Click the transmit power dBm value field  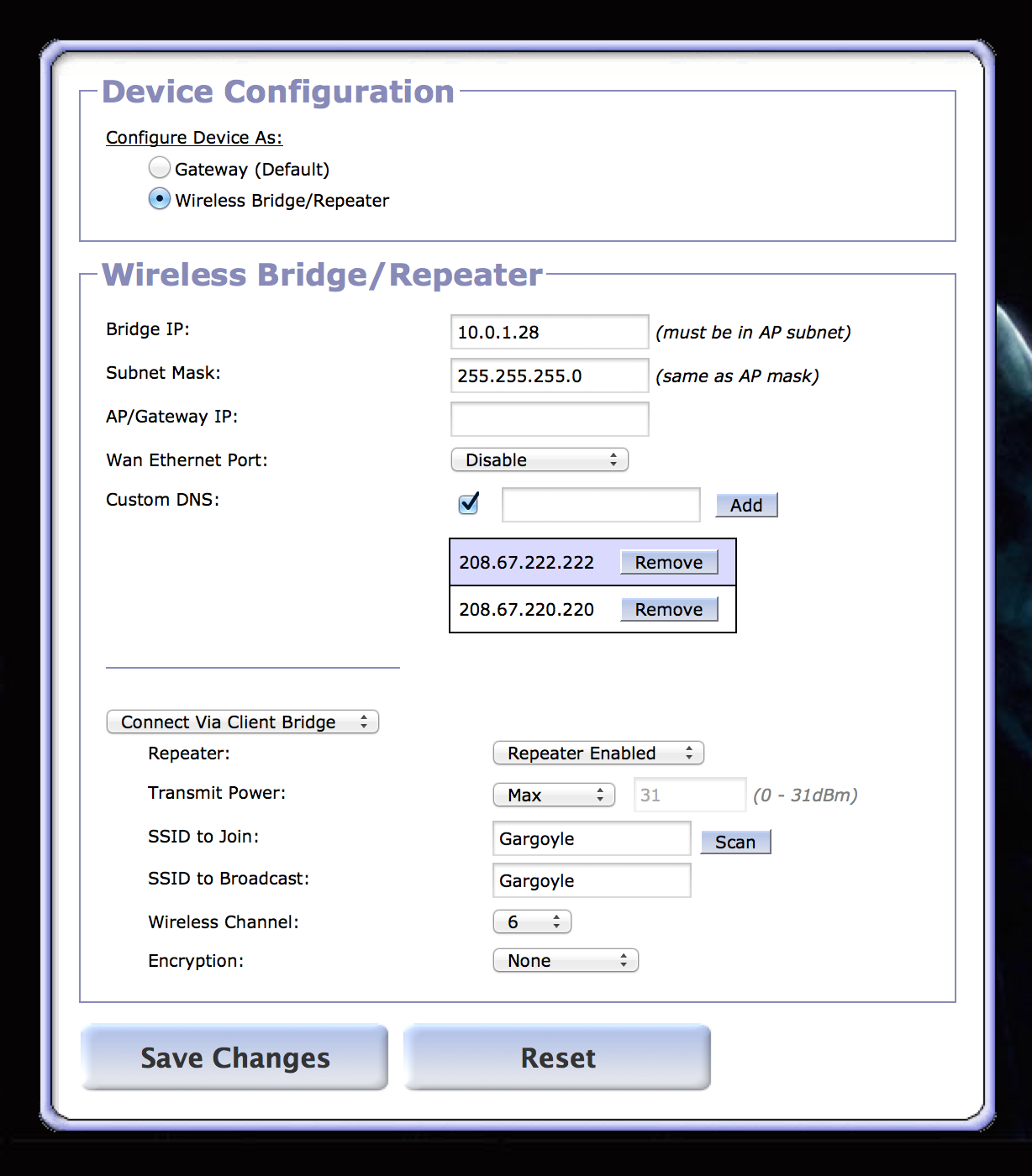tap(690, 795)
